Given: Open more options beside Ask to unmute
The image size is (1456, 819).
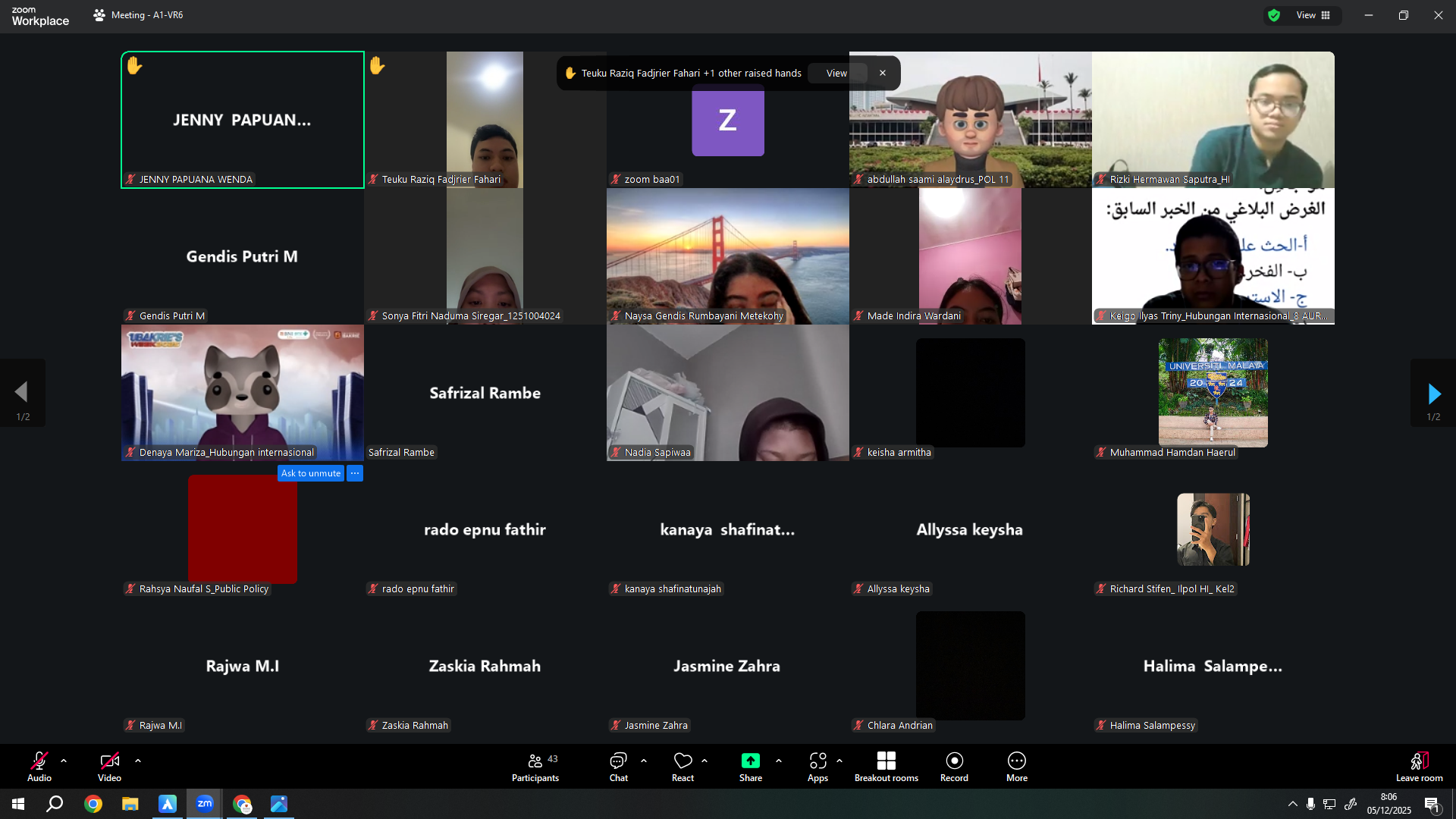Looking at the screenshot, I should point(355,473).
